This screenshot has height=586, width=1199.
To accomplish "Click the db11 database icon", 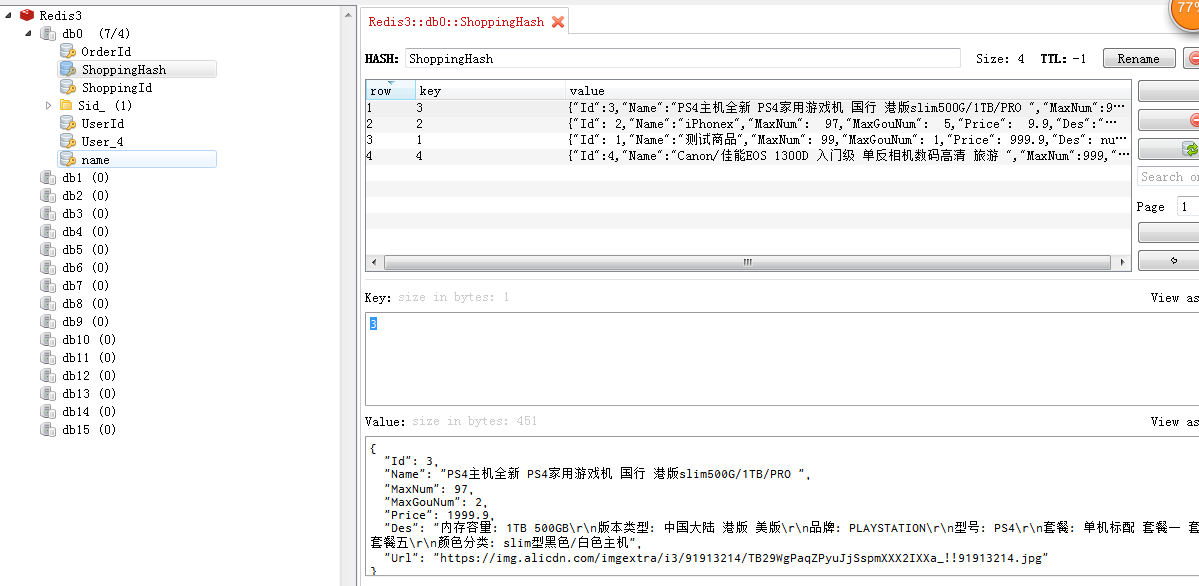I will [48, 357].
